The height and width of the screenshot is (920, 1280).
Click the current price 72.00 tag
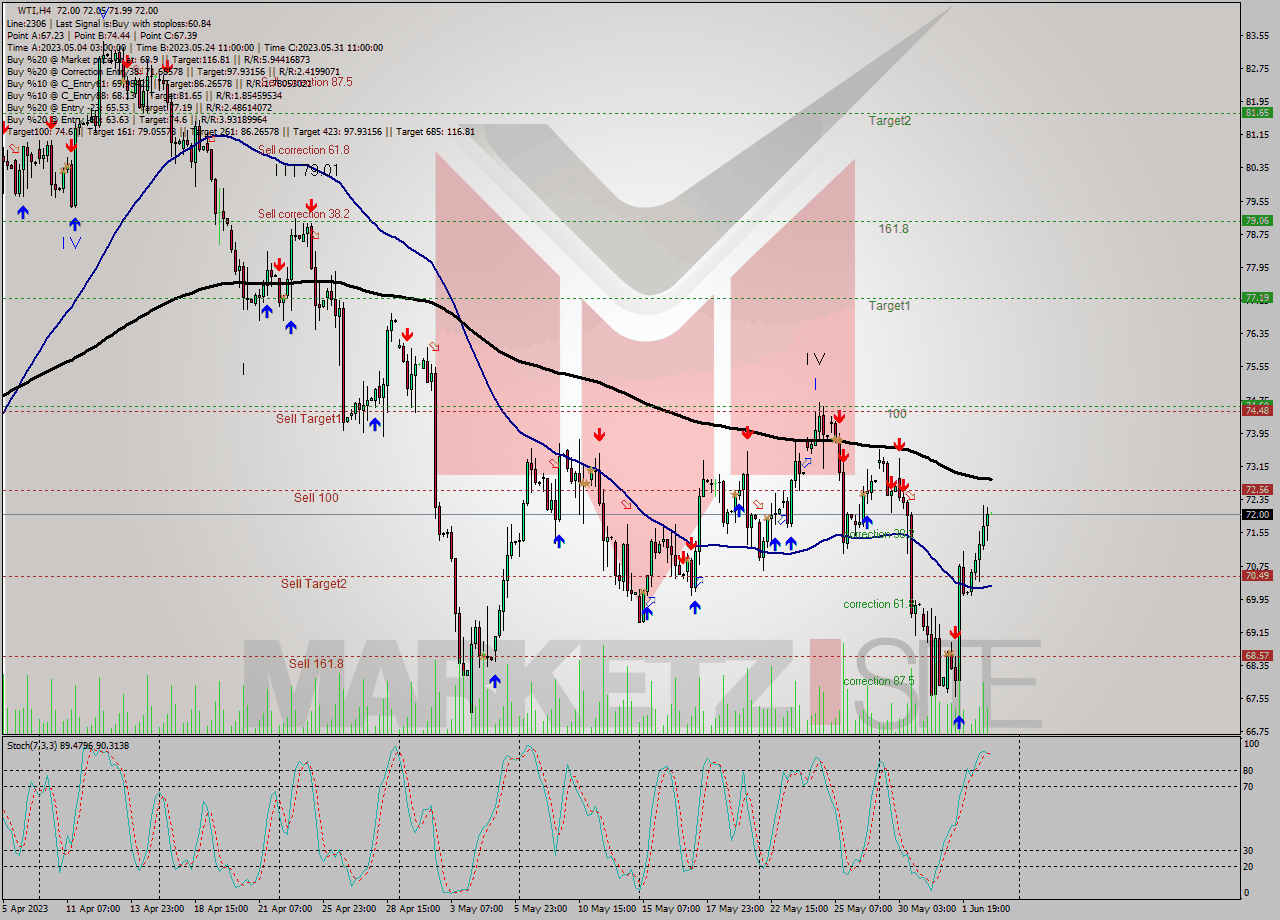[x=1256, y=514]
